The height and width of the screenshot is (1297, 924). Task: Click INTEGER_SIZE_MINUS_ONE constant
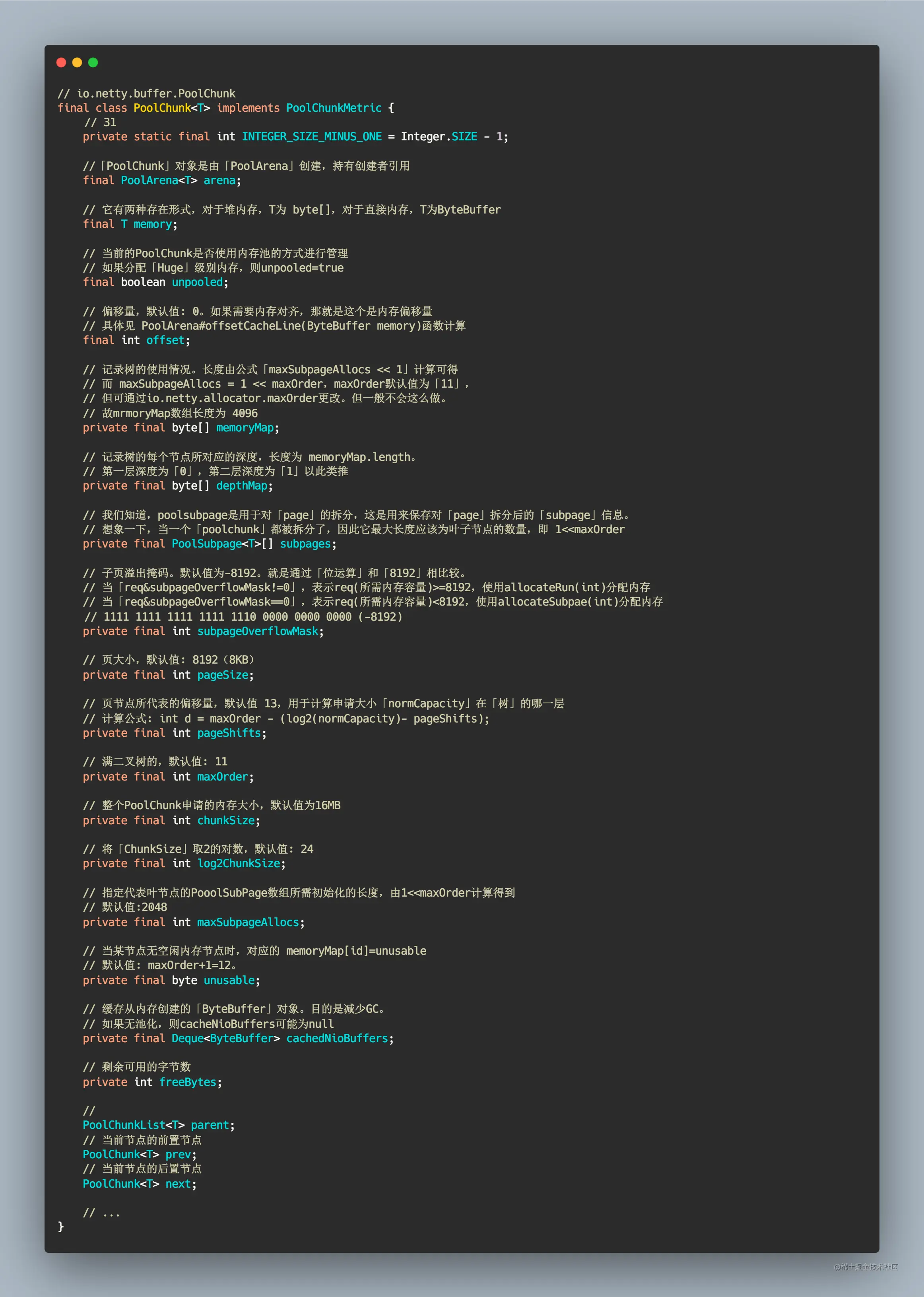pos(312,136)
